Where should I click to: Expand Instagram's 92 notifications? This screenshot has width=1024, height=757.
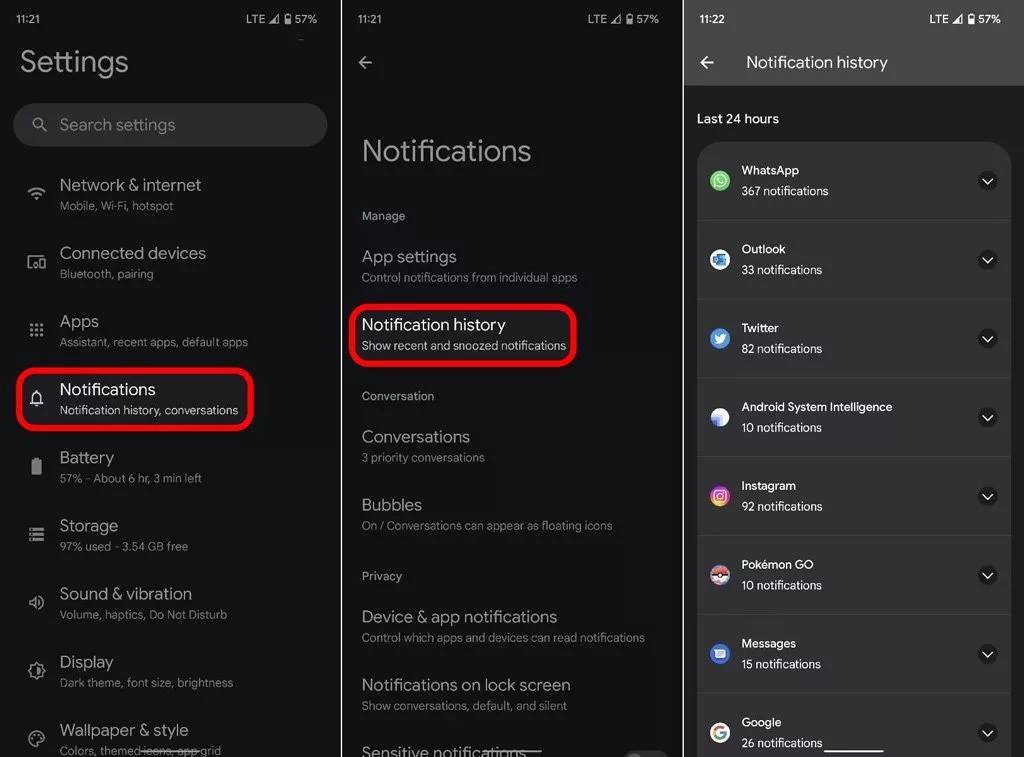pyautogui.click(x=987, y=496)
